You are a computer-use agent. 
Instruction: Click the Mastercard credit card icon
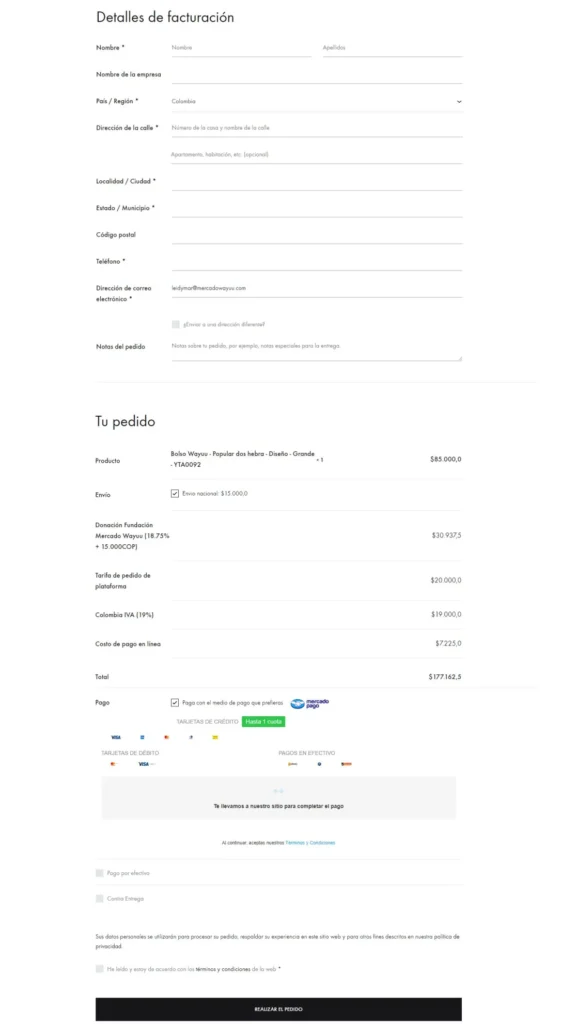pos(167,737)
